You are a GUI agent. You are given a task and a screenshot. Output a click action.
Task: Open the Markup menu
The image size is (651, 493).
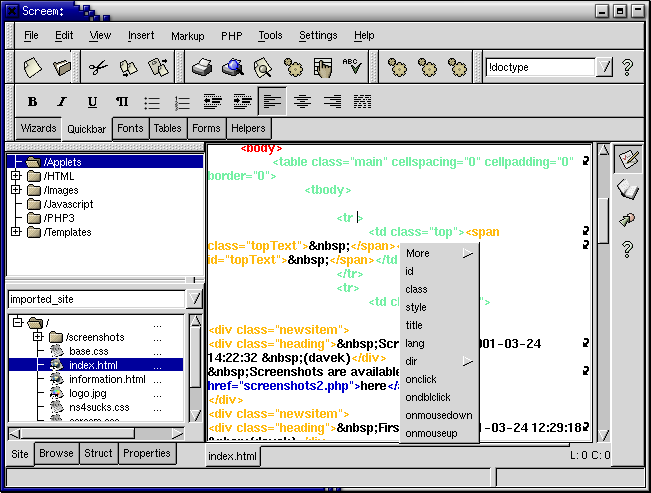tap(187, 36)
